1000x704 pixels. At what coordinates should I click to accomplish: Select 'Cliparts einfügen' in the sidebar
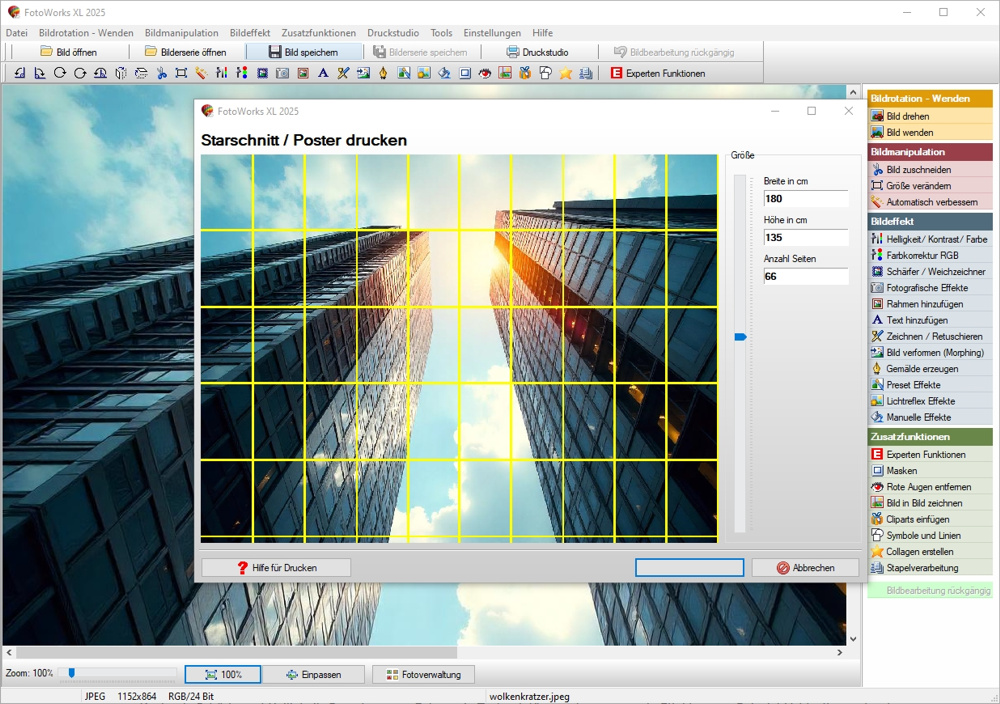[x=917, y=520]
